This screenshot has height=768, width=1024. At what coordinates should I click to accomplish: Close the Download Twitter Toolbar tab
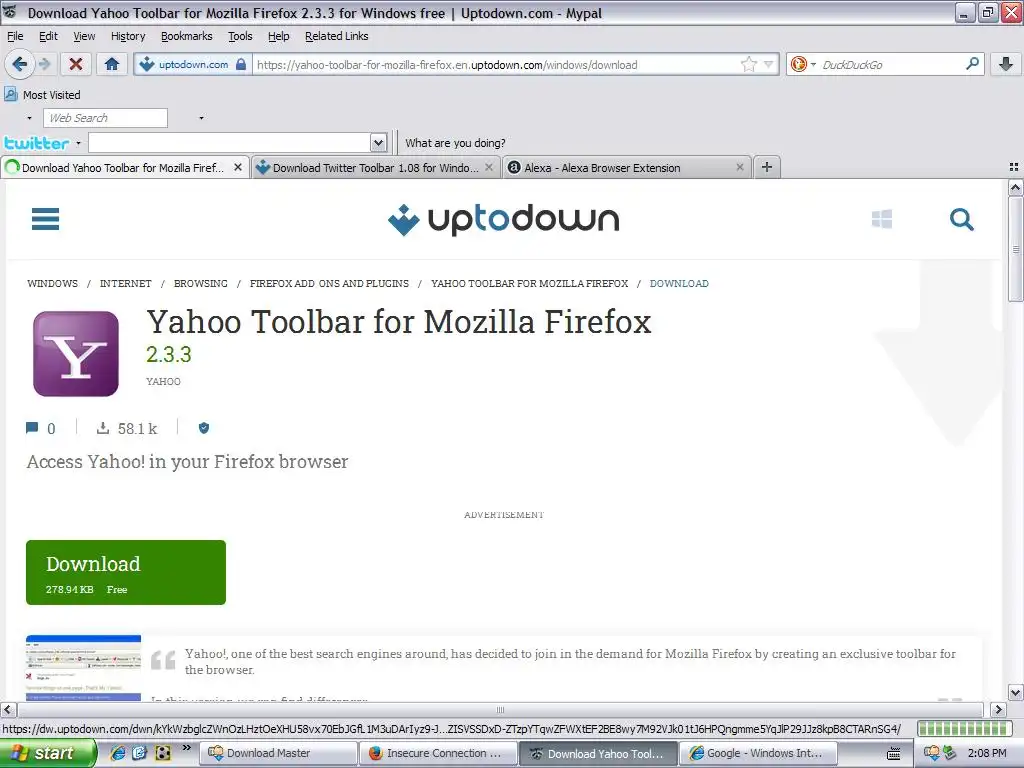click(488, 167)
